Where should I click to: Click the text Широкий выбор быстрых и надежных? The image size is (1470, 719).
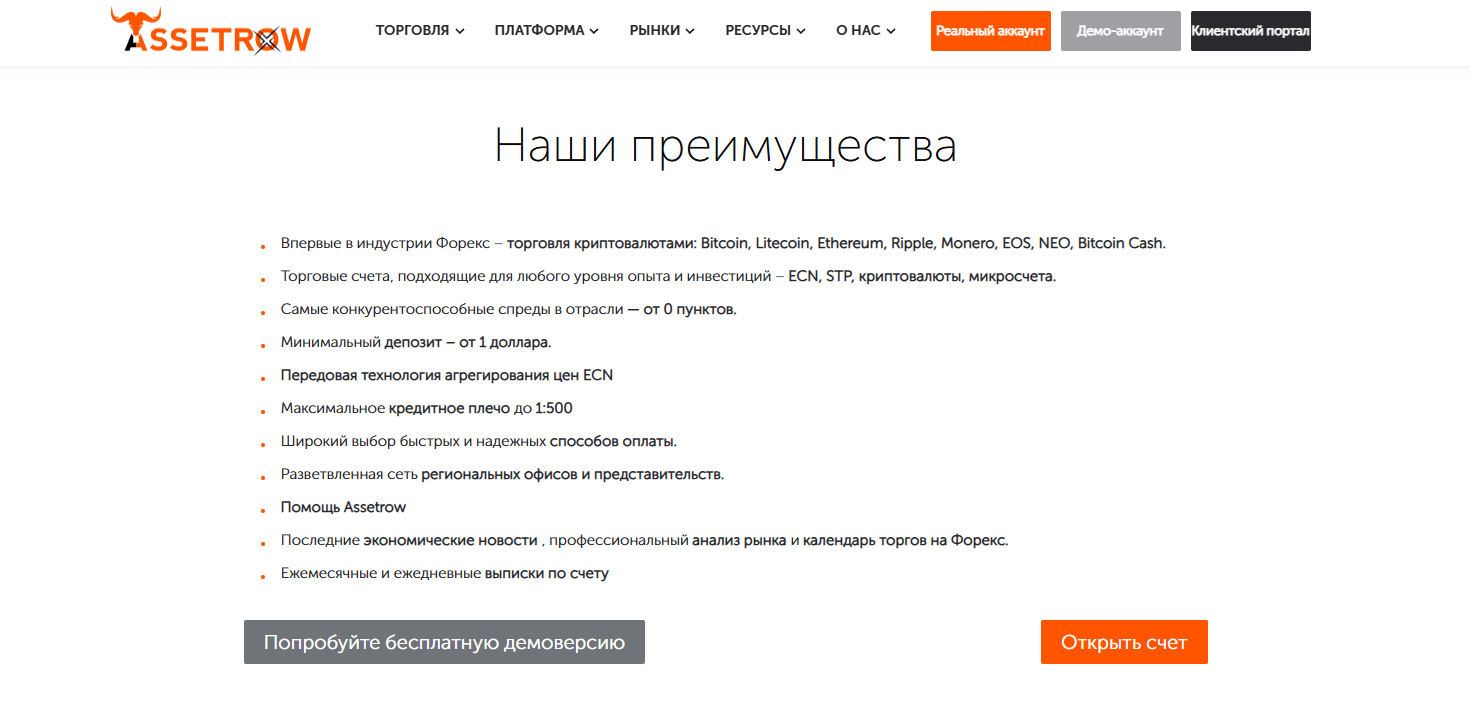[x=413, y=441]
